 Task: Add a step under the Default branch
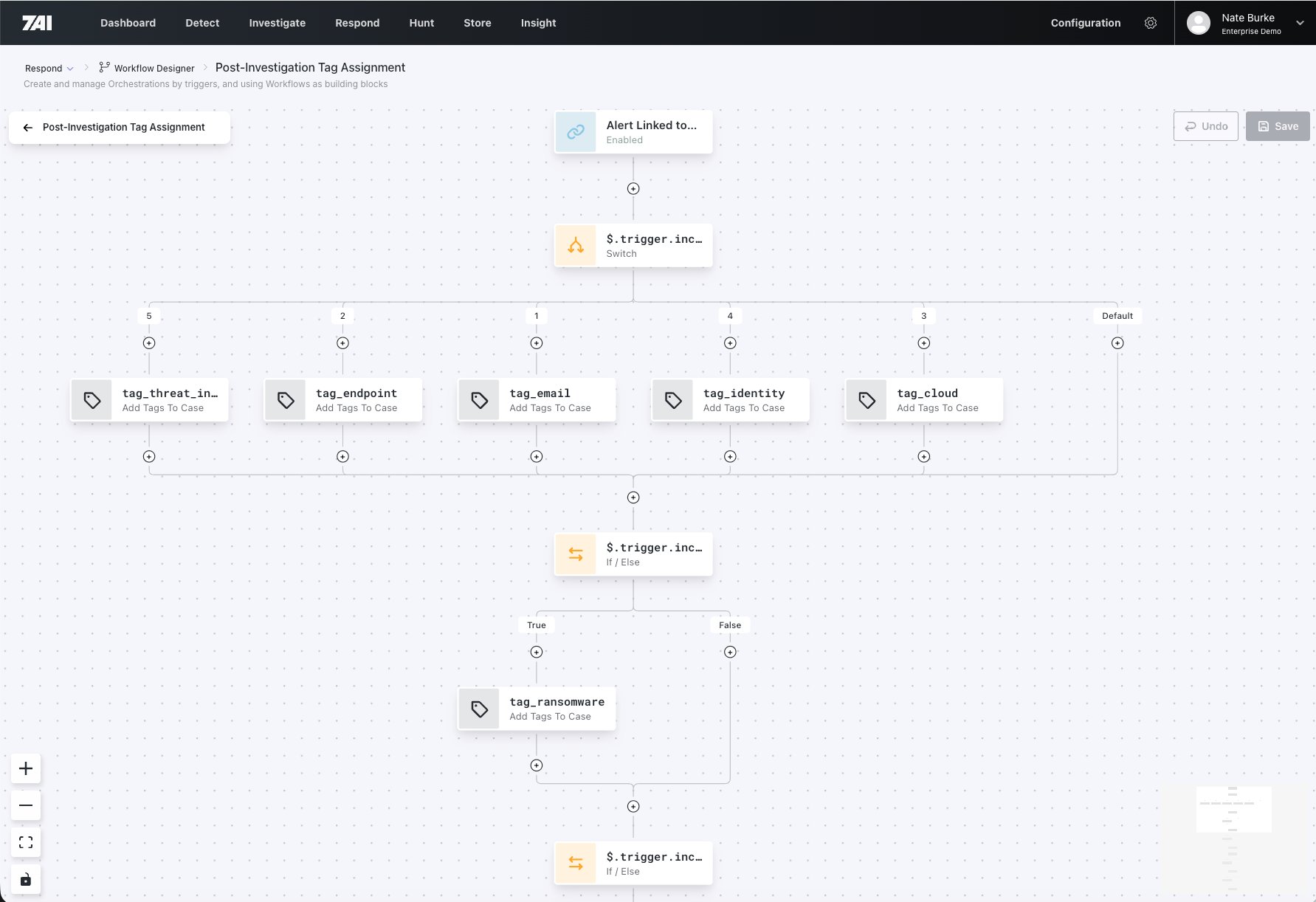point(1117,343)
